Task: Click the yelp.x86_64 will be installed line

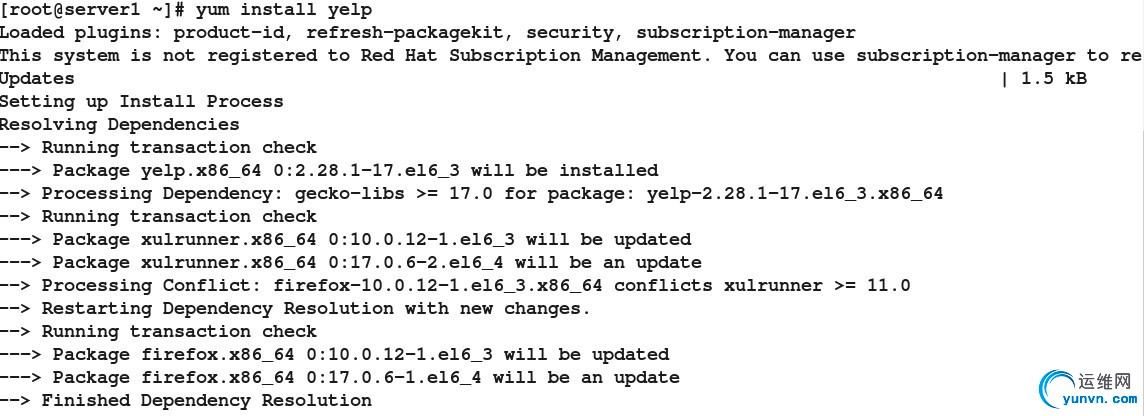Action: pyautogui.click(x=329, y=171)
